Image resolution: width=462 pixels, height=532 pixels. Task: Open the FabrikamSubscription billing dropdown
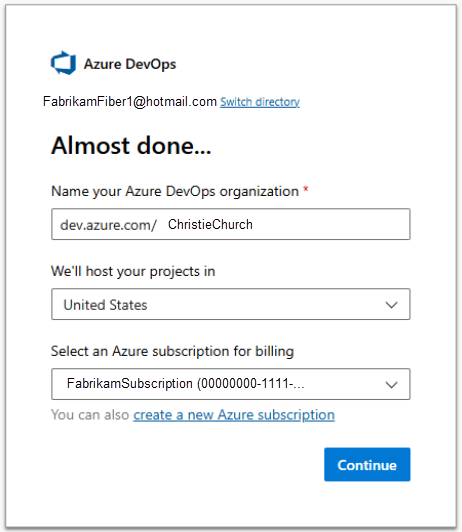pos(231,384)
